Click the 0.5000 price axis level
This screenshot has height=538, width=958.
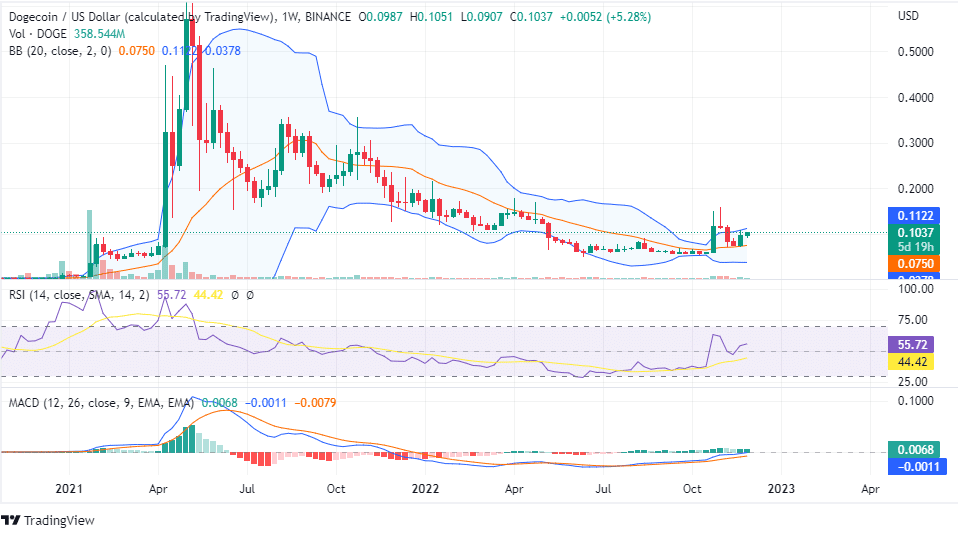pos(915,52)
